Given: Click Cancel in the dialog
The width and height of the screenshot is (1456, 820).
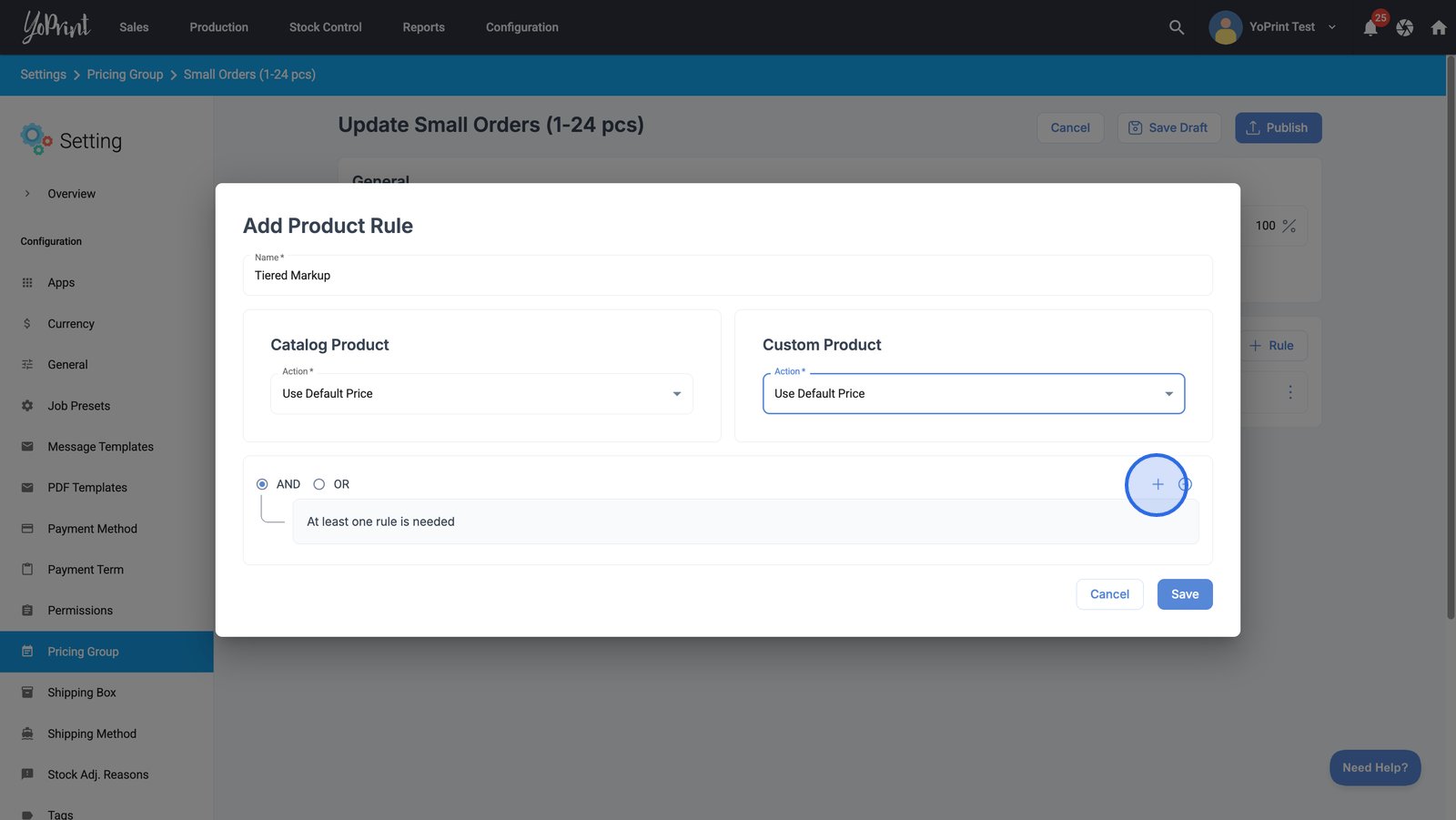Looking at the screenshot, I should click(1109, 594).
